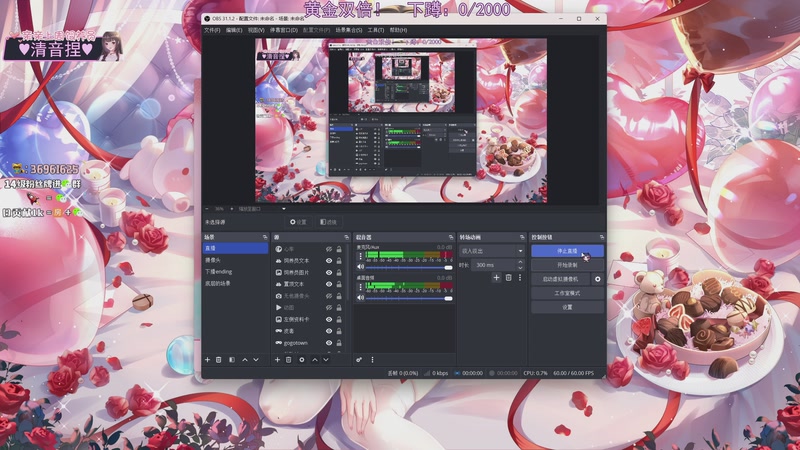Click the 启动虚拟摄像机 button
Screen dimensions: 800x450
pos(560,279)
